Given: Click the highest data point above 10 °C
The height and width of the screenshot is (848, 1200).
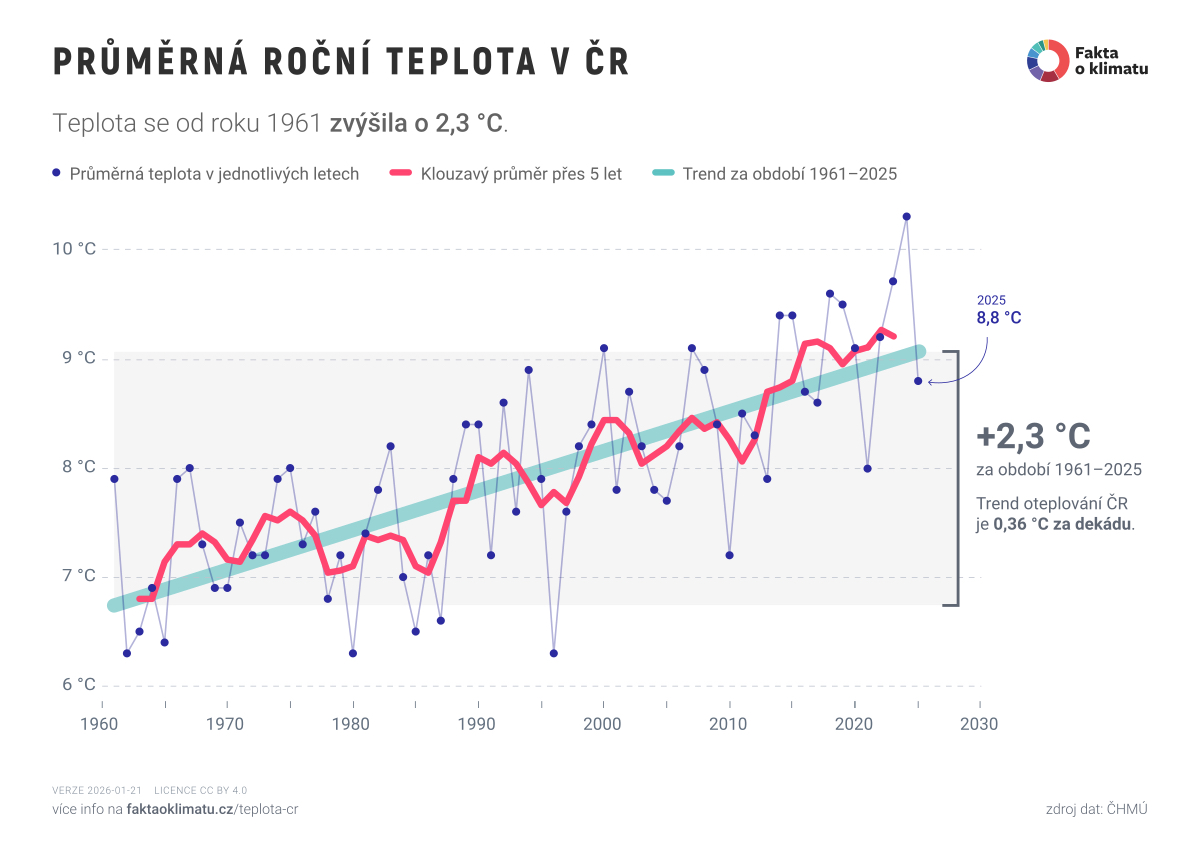Looking at the screenshot, I should click(906, 216).
